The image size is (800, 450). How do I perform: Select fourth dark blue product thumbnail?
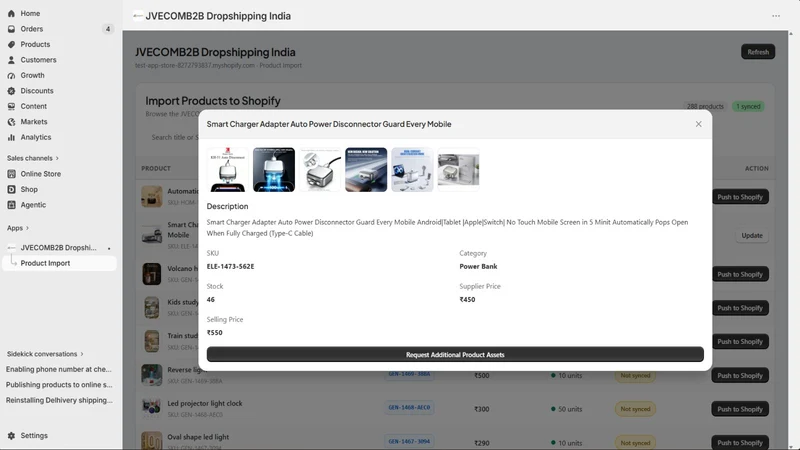click(x=366, y=170)
